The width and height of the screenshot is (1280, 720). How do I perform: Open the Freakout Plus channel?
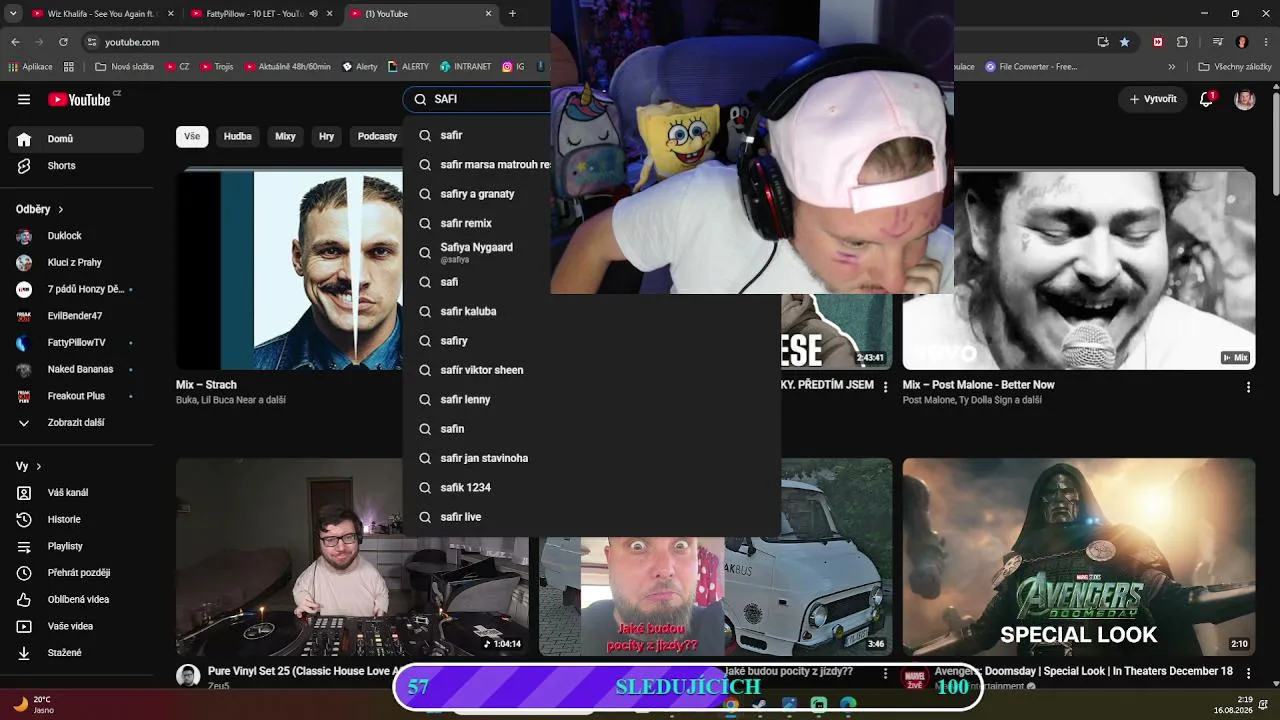click(76, 396)
